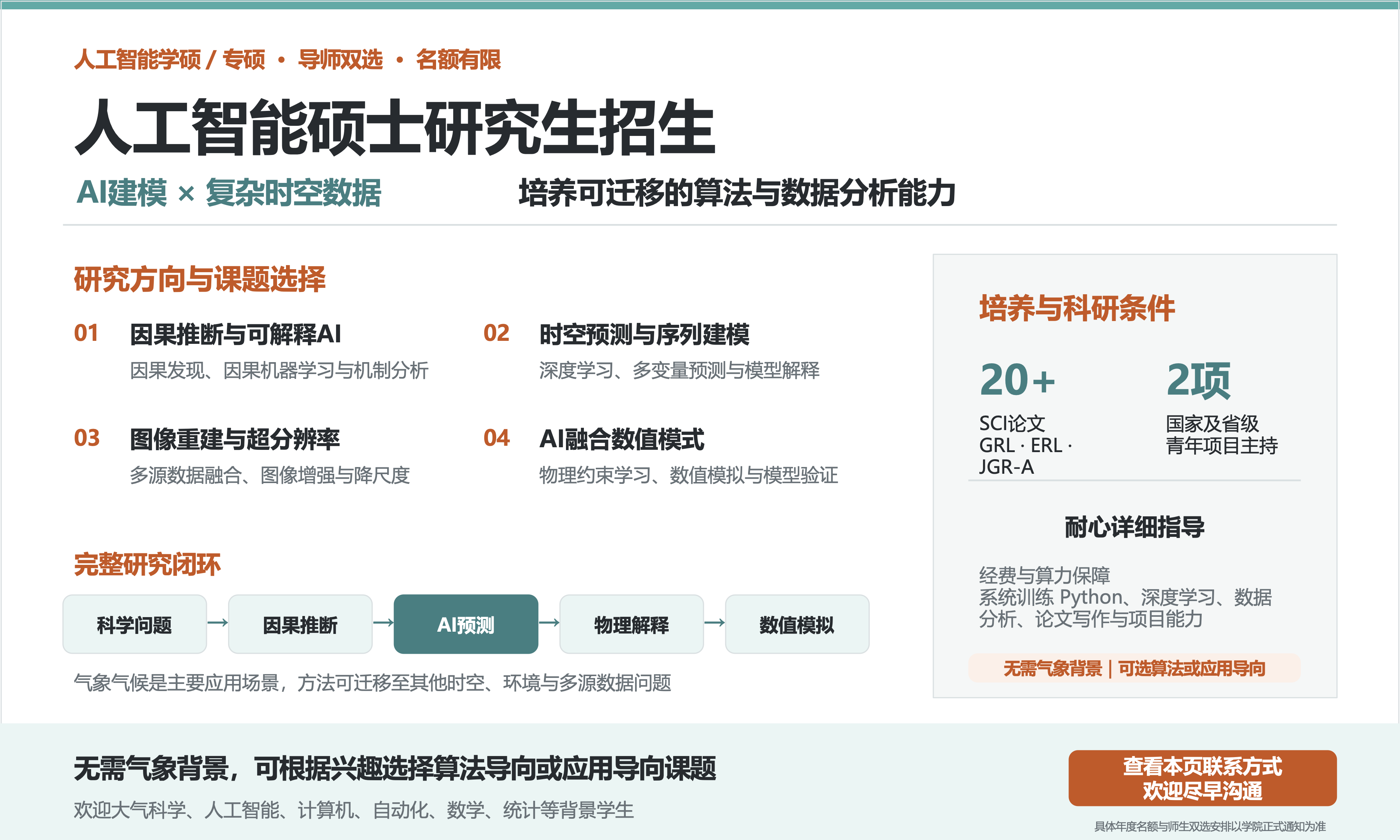Click the 完整研究闭环 section heading
The width and height of the screenshot is (1400, 840).
147,564
